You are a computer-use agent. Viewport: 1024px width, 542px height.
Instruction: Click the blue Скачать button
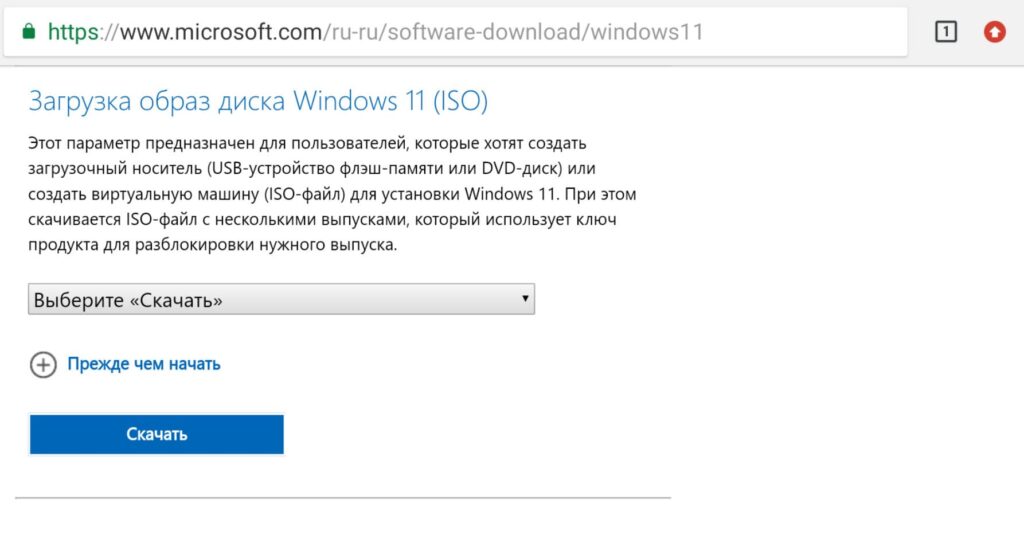[157, 434]
